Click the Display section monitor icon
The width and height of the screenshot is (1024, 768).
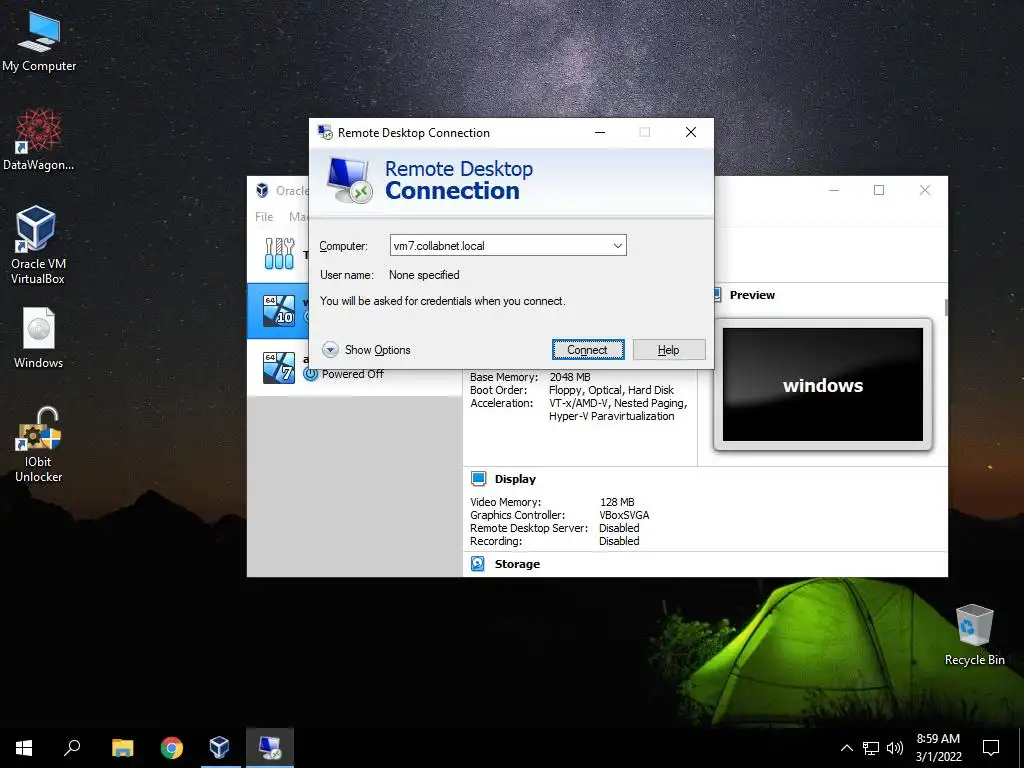pos(478,479)
